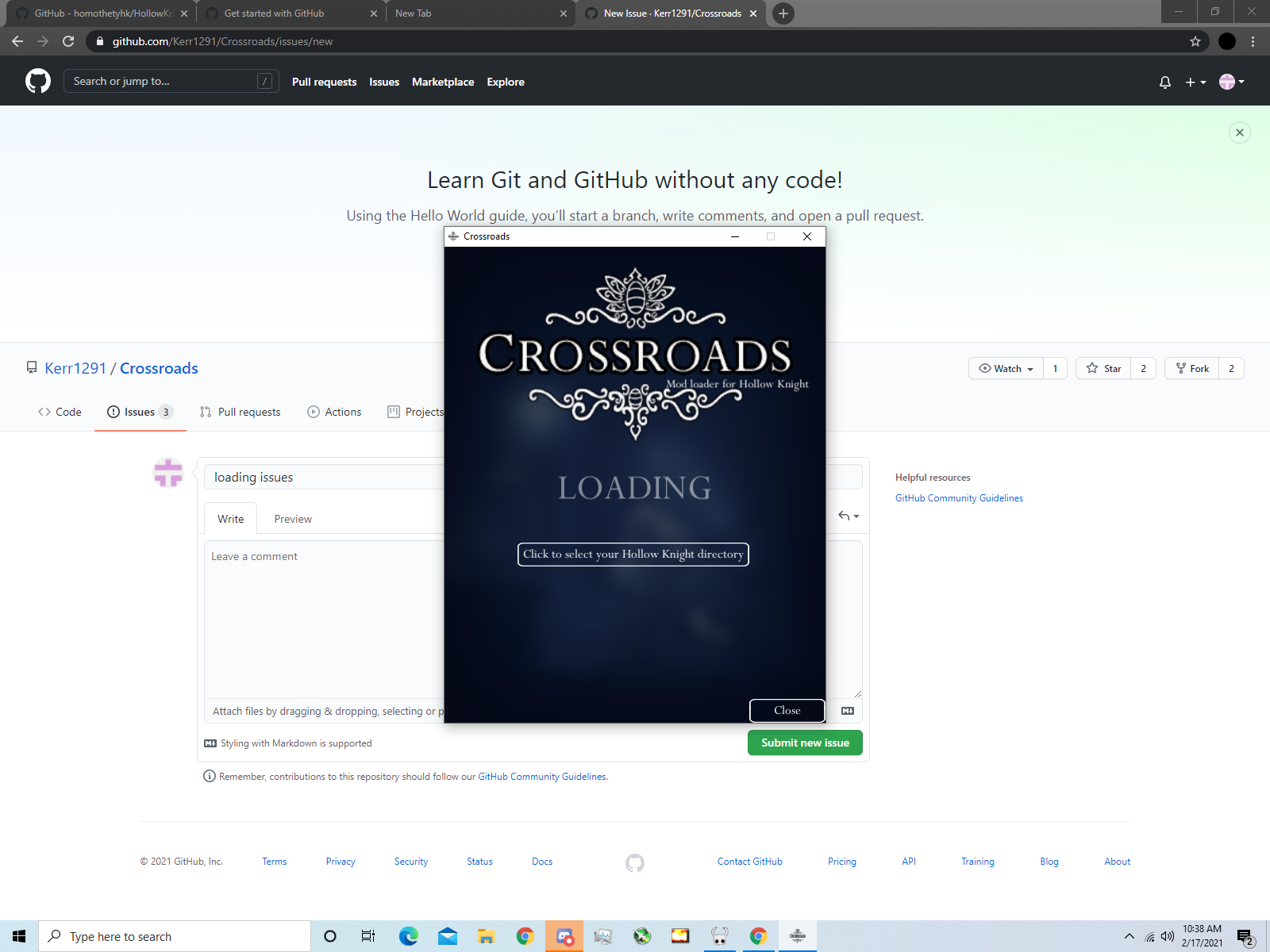Open Pull requests in GitHub header
This screenshot has width=1270, height=952.
click(324, 82)
